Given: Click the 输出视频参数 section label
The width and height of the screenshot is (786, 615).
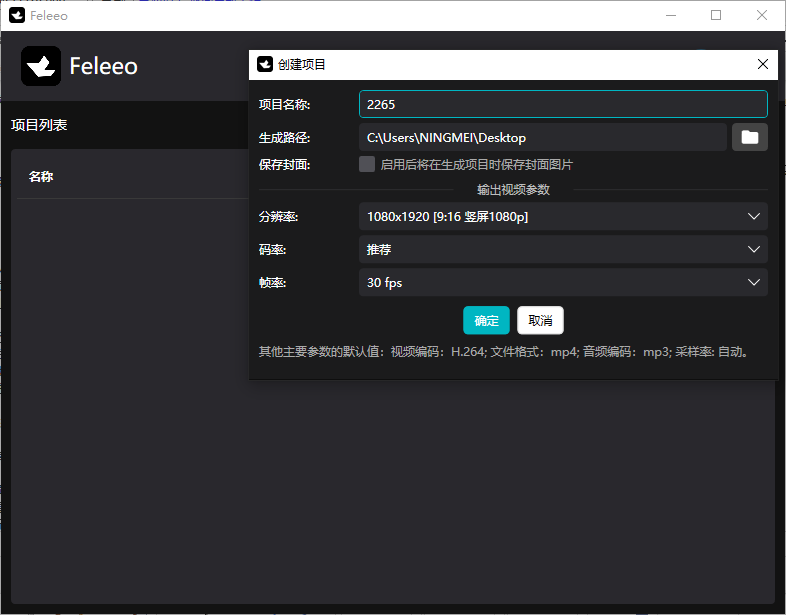Looking at the screenshot, I should click(x=513, y=189).
